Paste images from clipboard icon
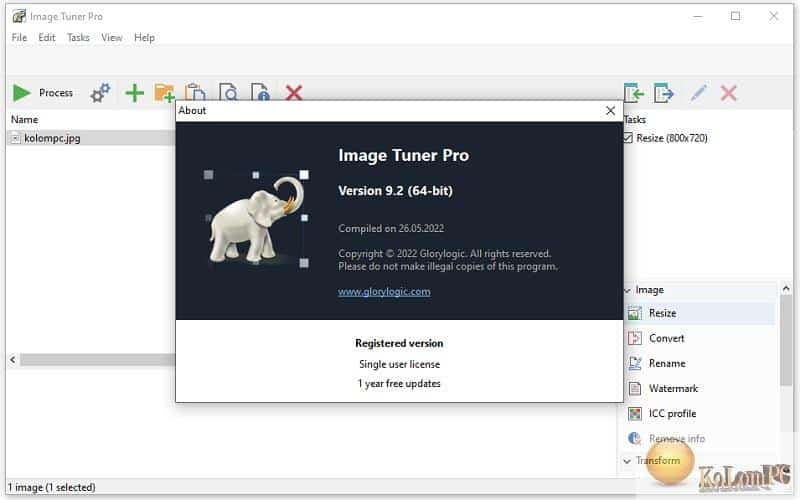The image size is (800, 500). click(x=195, y=93)
